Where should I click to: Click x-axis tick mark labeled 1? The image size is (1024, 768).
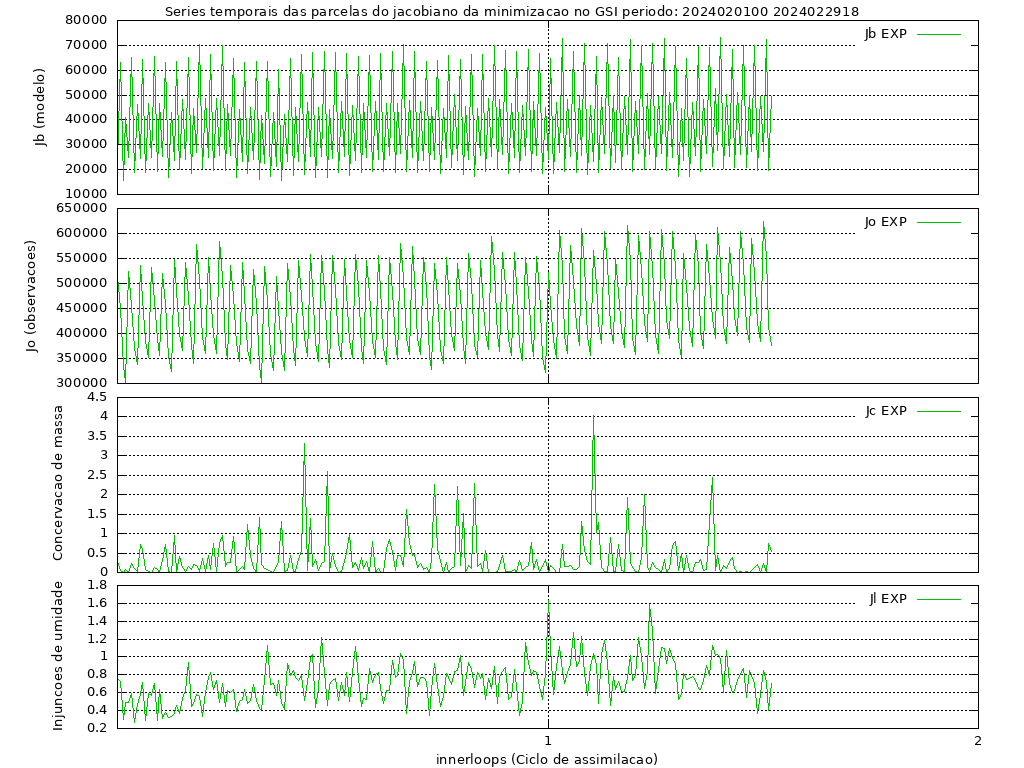548,741
